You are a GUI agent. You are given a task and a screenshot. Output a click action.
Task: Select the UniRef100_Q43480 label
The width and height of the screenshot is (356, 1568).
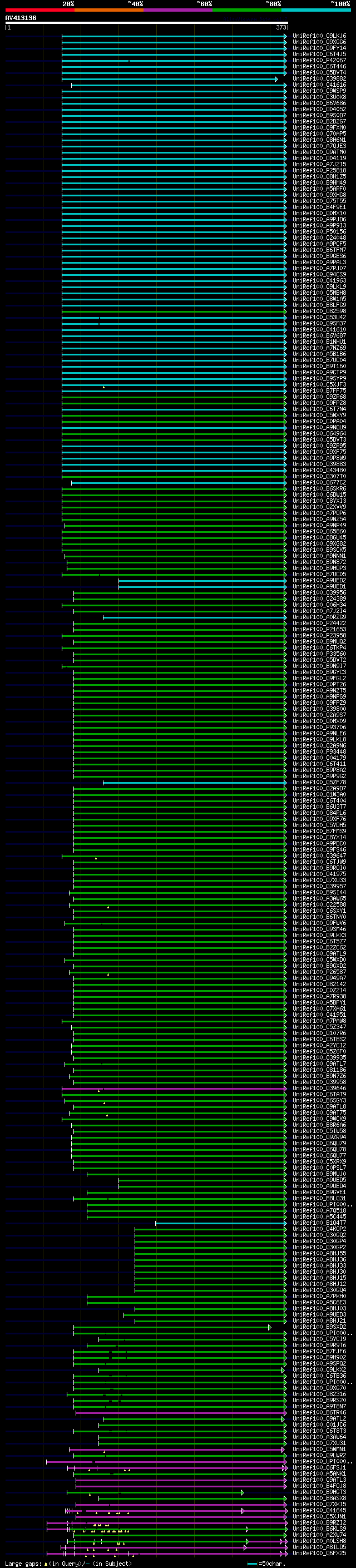point(319,471)
